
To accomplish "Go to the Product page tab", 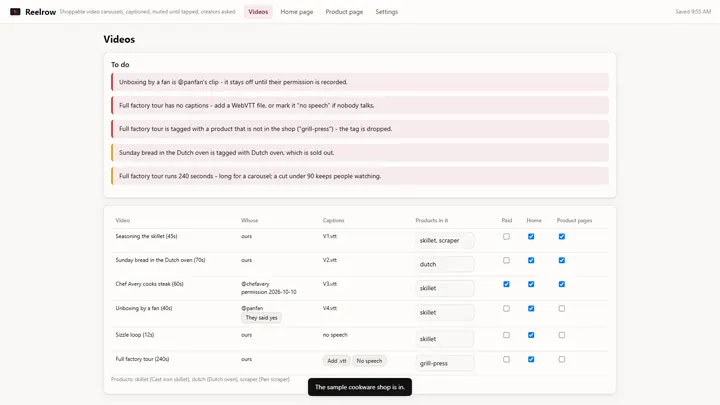I will [x=344, y=12].
